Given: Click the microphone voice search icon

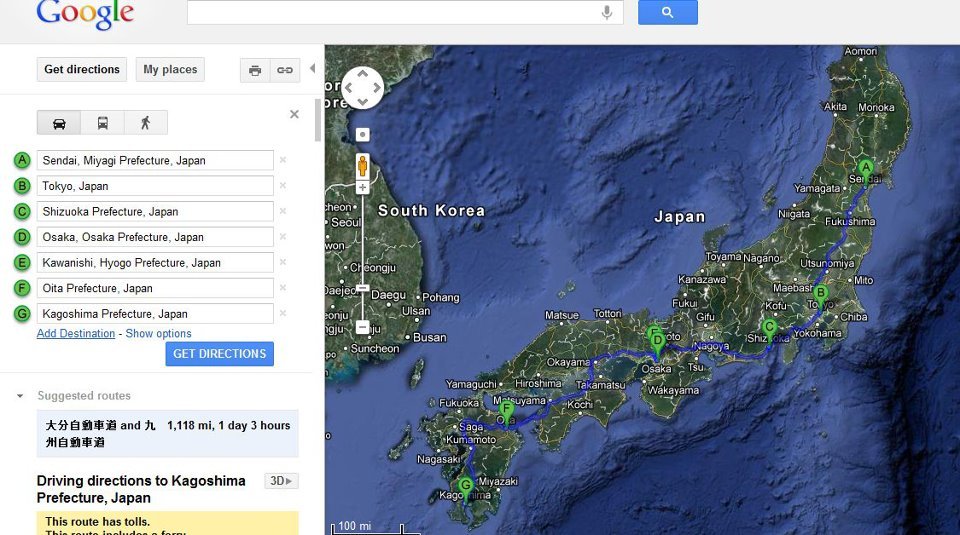Looking at the screenshot, I should (x=607, y=12).
